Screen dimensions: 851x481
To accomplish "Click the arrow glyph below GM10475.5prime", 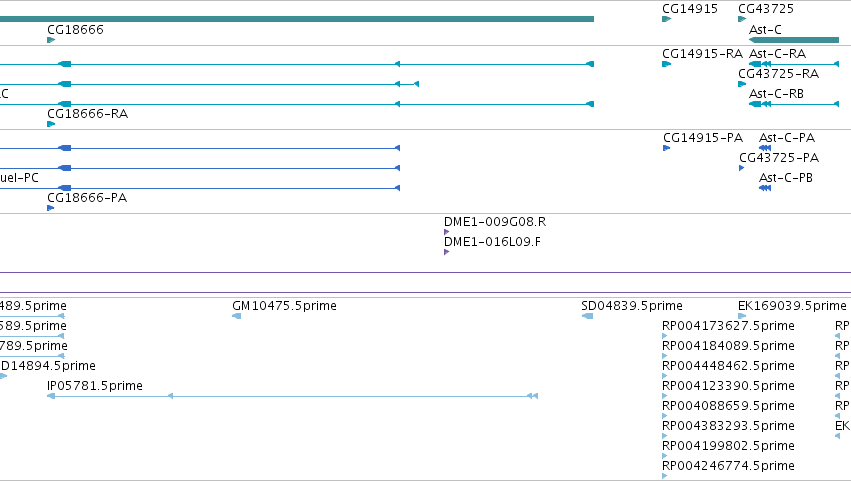I will pos(237,316).
